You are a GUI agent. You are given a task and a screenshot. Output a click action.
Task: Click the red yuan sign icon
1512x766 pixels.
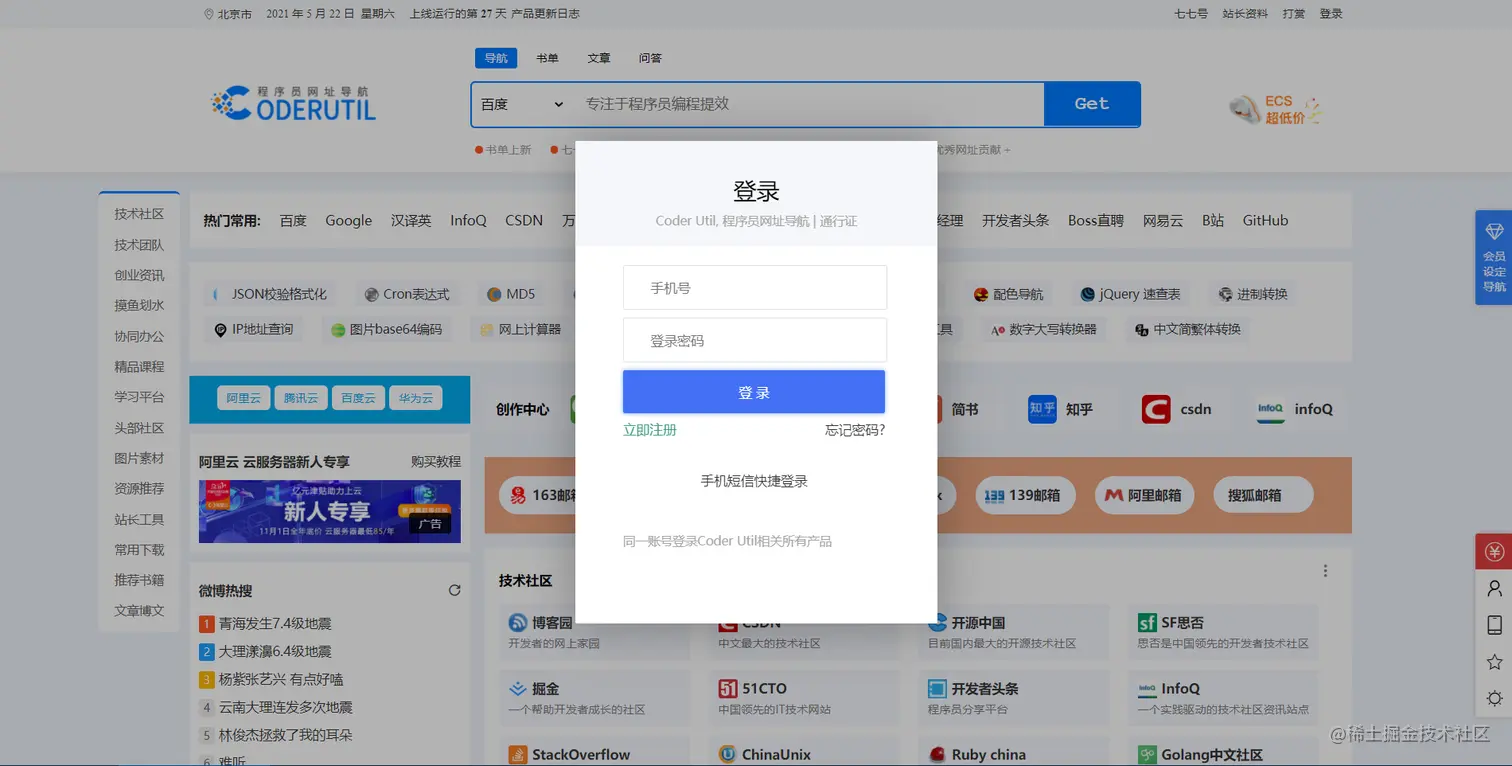1494,552
